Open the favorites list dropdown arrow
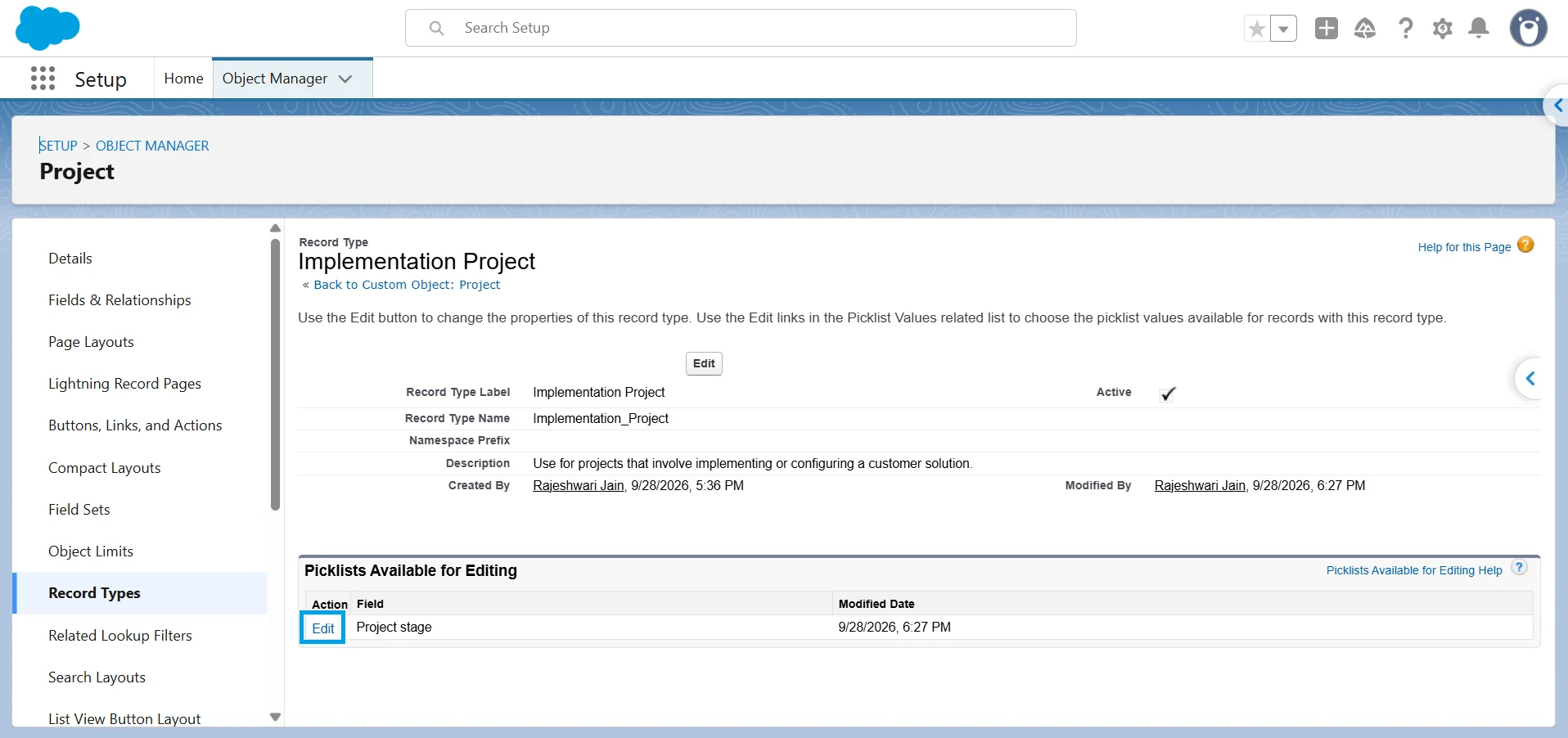 pyautogui.click(x=1284, y=29)
